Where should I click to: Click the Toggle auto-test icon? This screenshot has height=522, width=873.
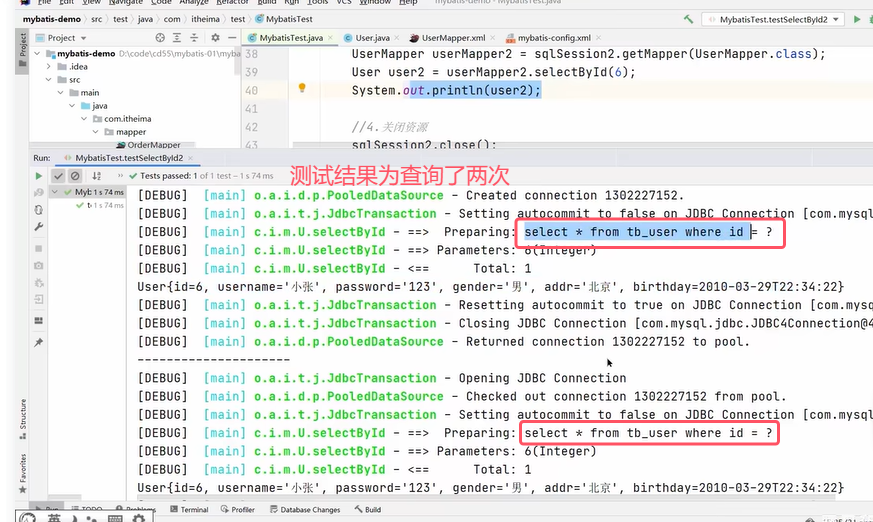tap(38, 210)
